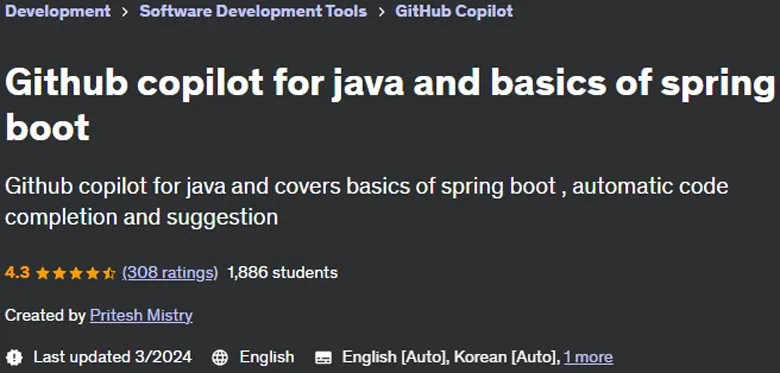Click the closed captions icon
Viewport: 780px width, 373px height.
point(323,358)
